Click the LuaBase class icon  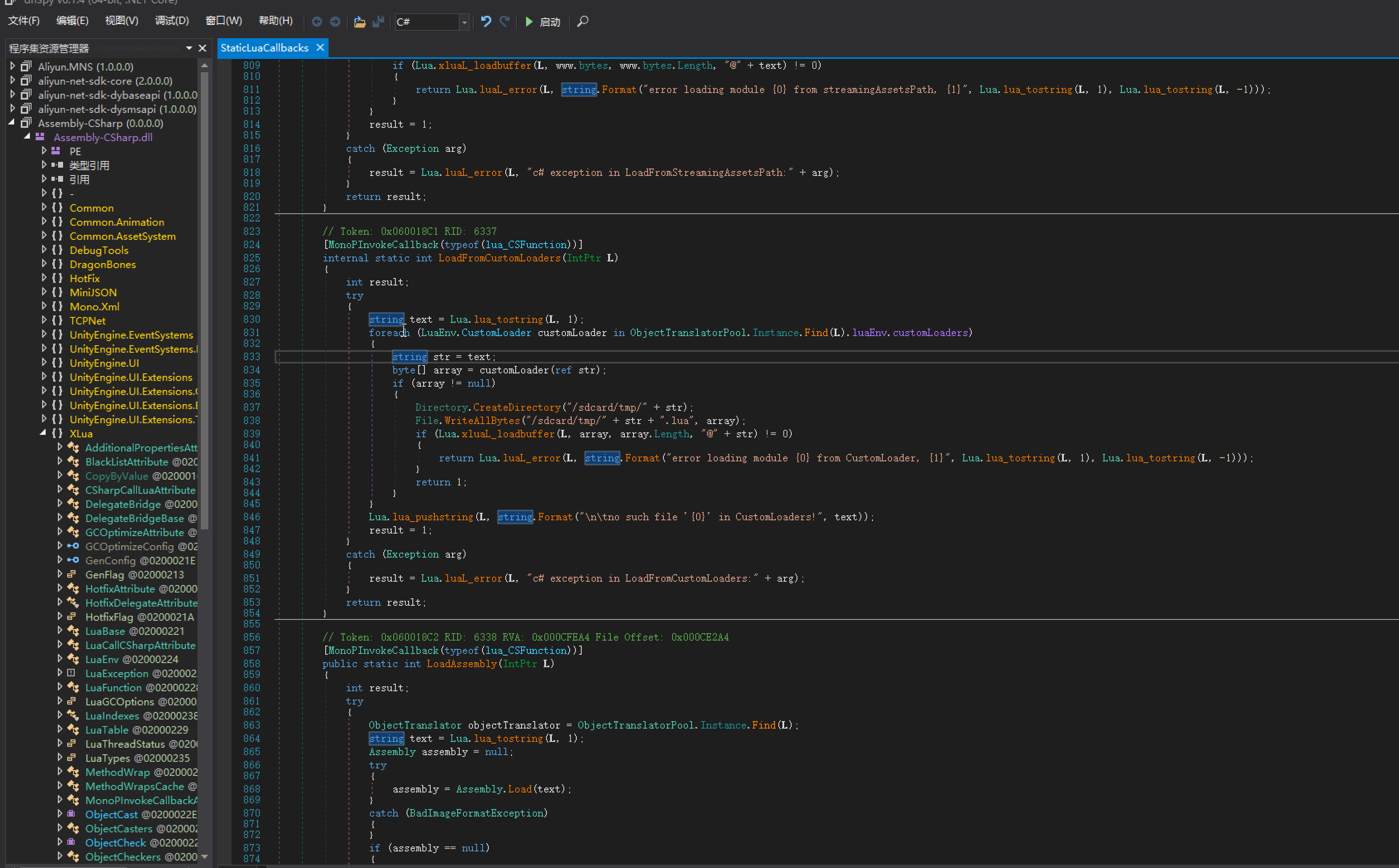pos(73,630)
